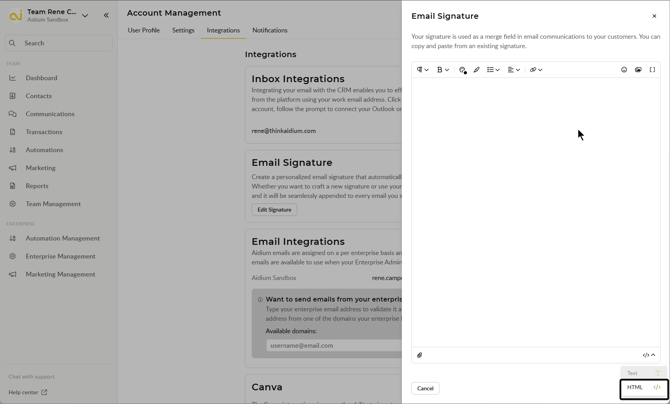This screenshot has height=404, width=670.
Task: Close the Email Signature panel
Action: [x=654, y=16]
